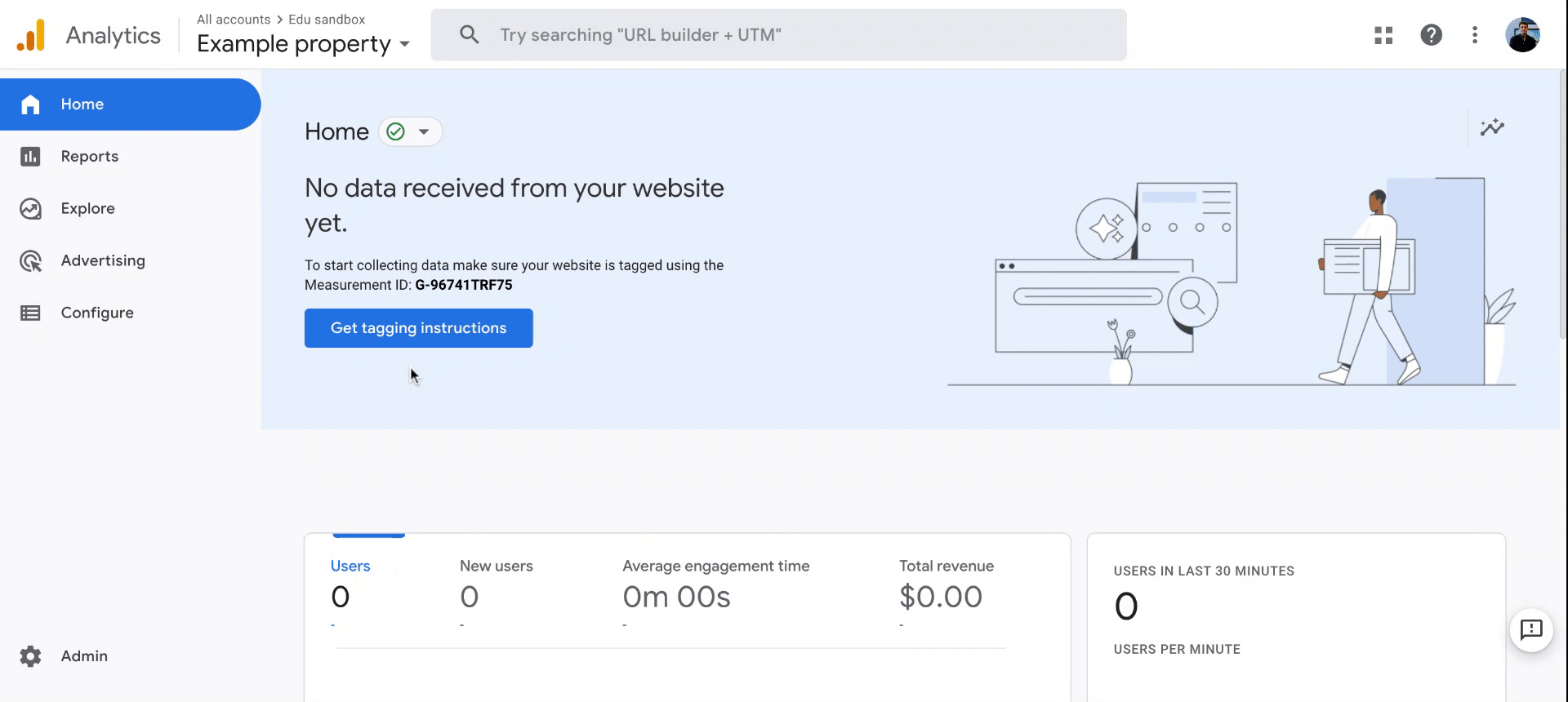Open the Insights sparkline icon
The image size is (1568, 702).
pos(1492,127)
